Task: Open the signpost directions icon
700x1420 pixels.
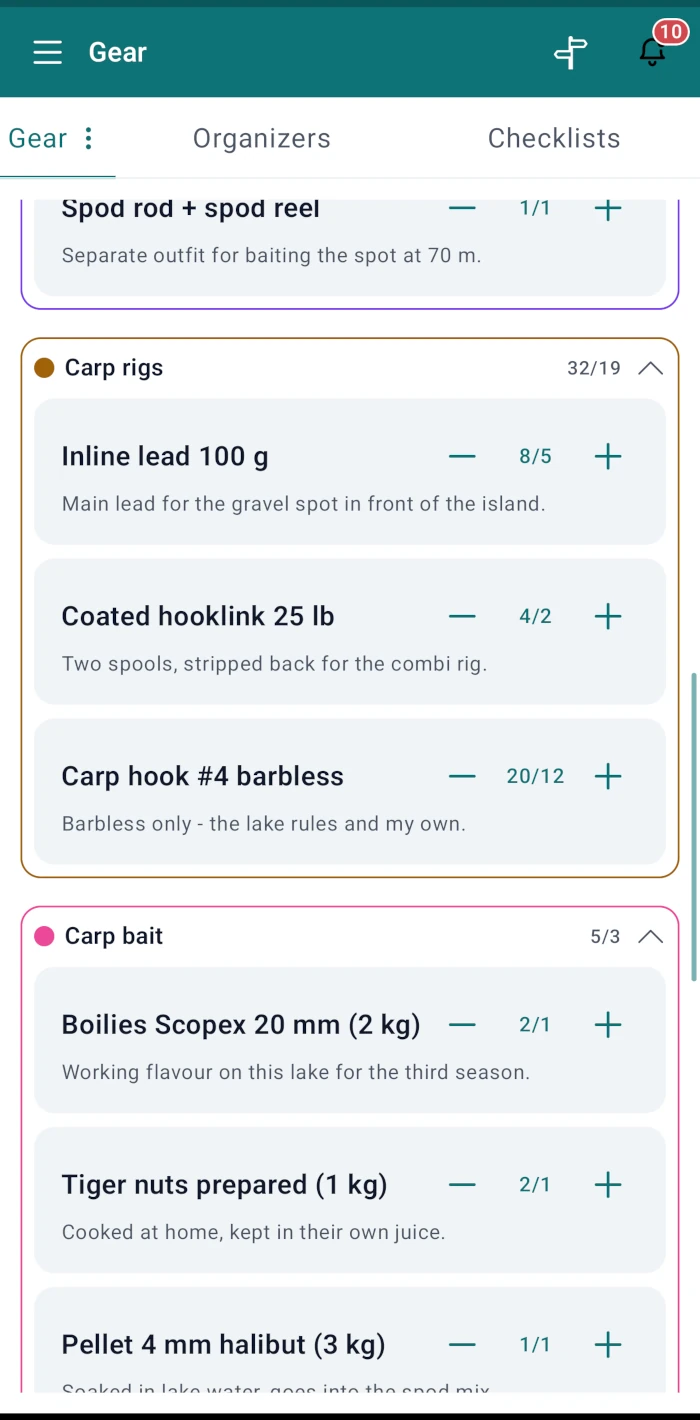Action: click(571, 52)
